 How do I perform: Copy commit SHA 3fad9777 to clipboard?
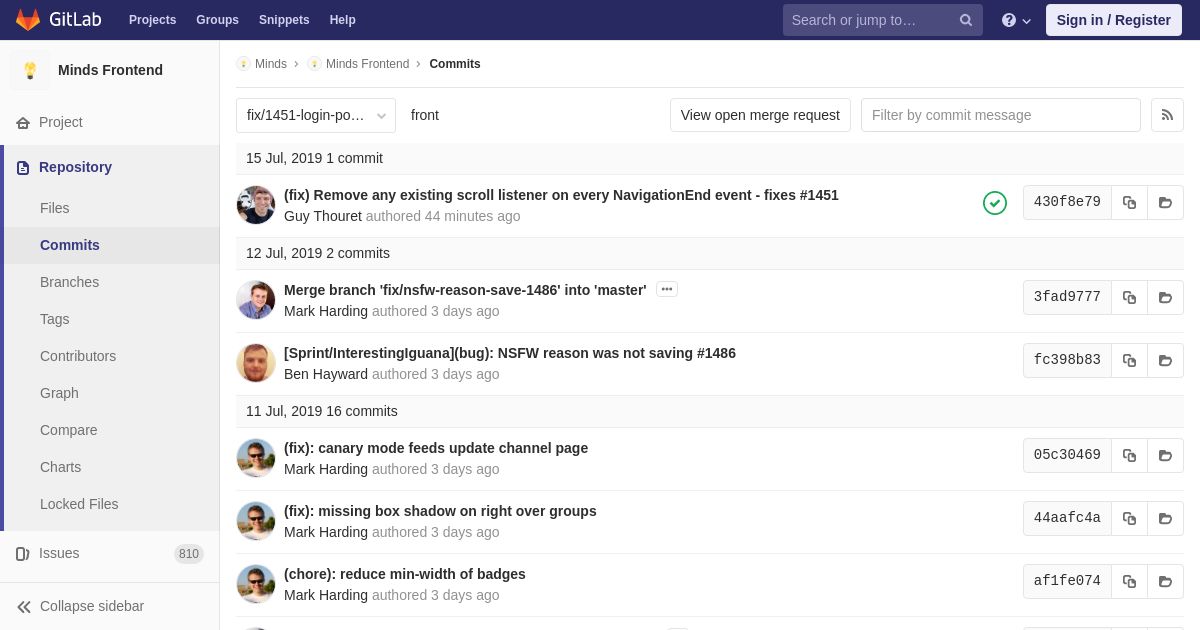point(1129,297)
